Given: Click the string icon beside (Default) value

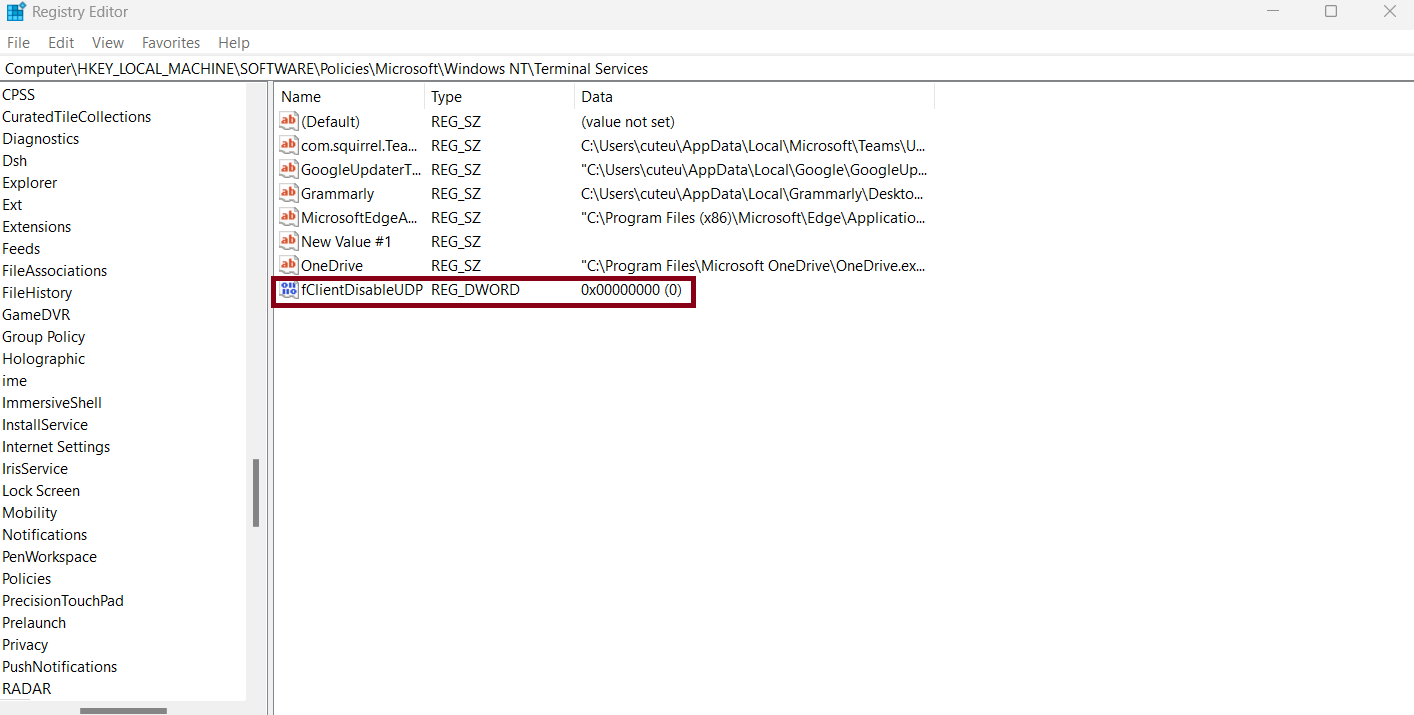Looking at the screenshot, I should point(289,121).
